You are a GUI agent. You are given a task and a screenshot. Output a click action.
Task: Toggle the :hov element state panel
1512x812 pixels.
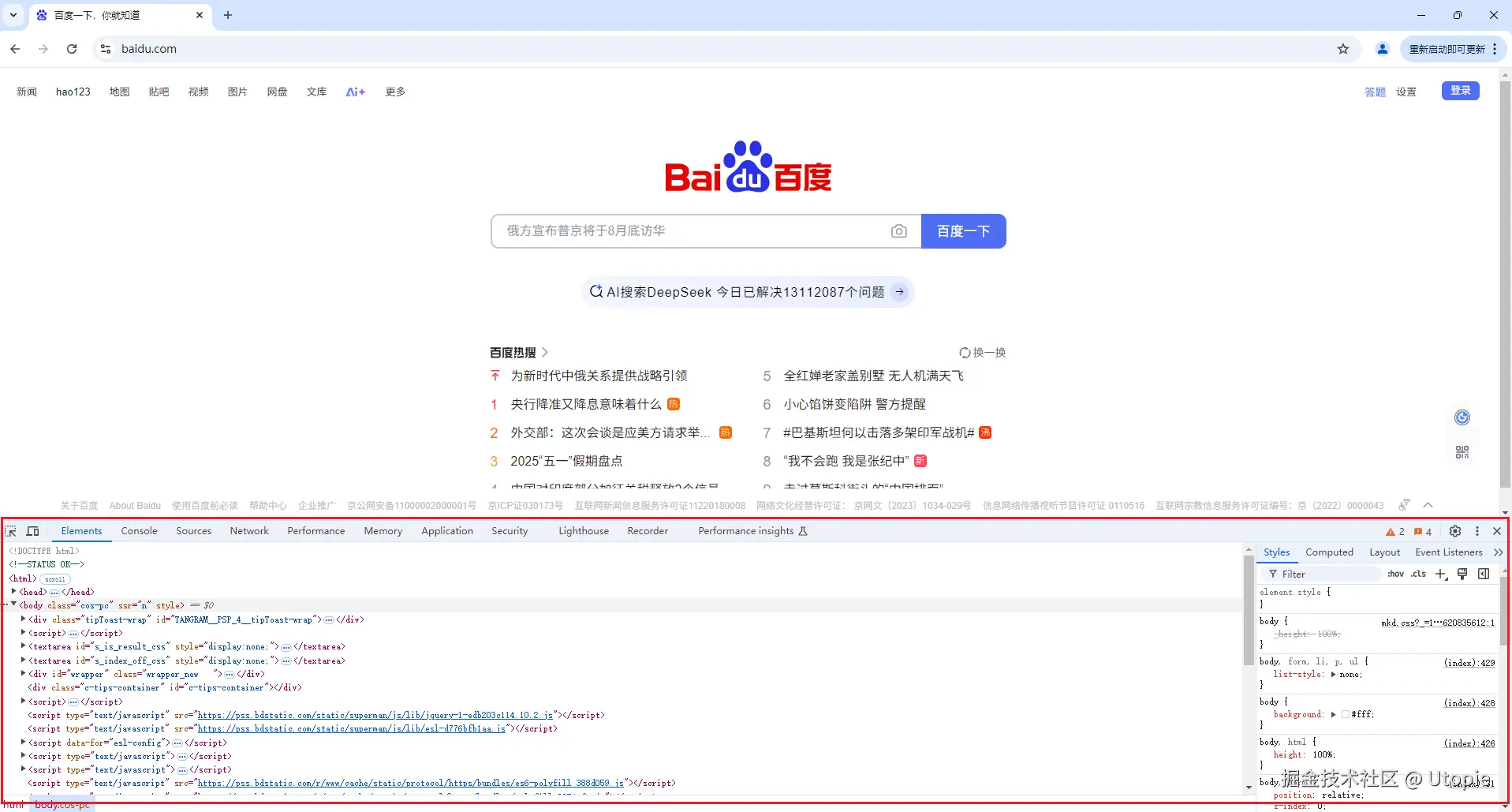pos(1395,574)
